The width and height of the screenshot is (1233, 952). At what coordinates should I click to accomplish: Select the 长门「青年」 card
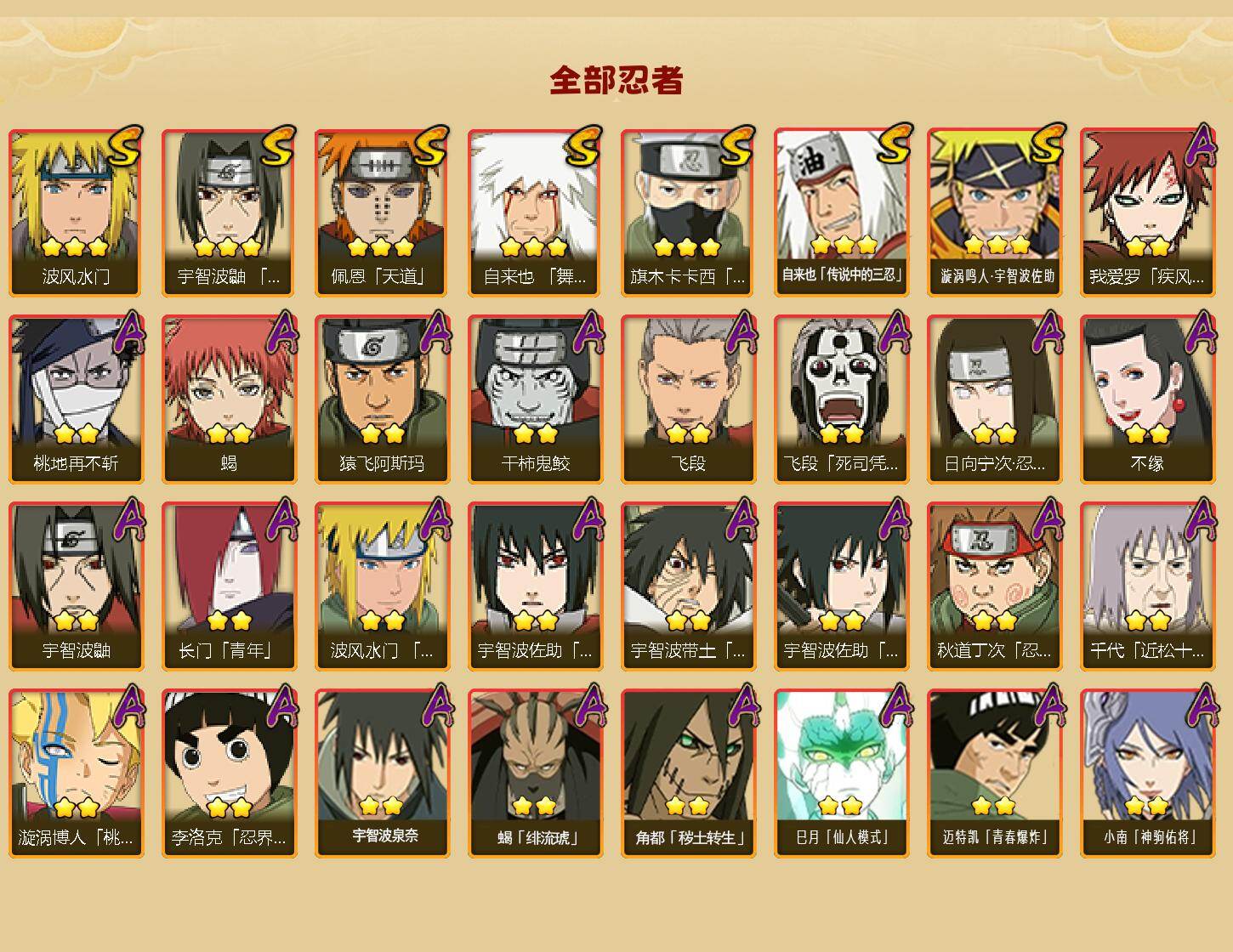point(230,586)
